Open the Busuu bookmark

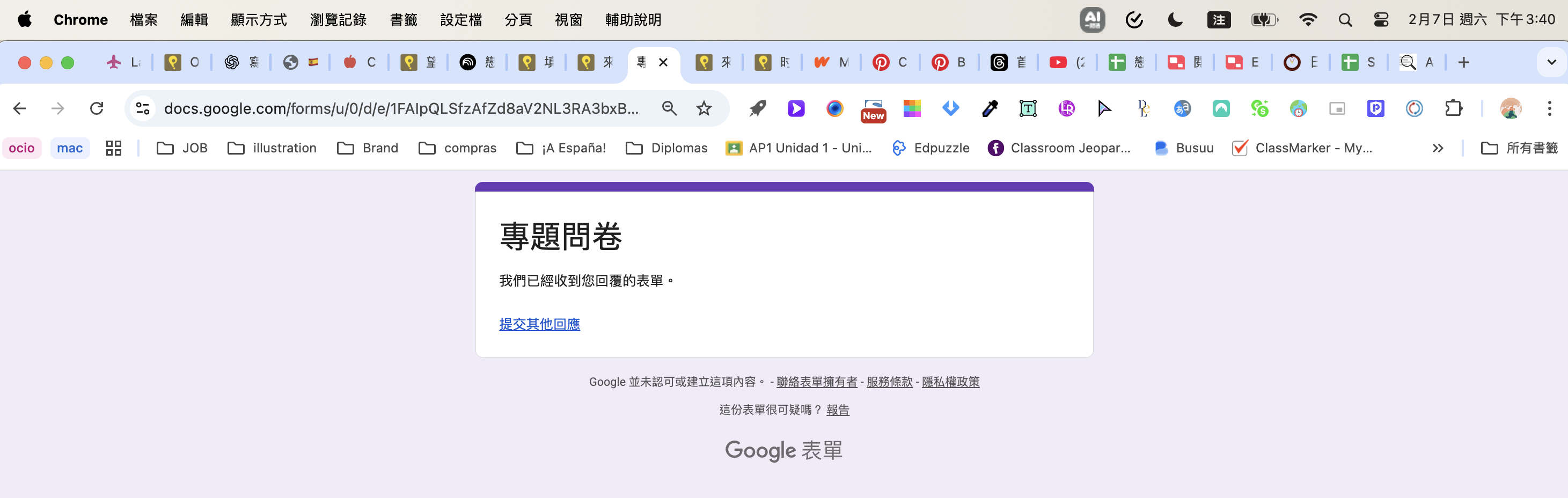coord(1184,148)
